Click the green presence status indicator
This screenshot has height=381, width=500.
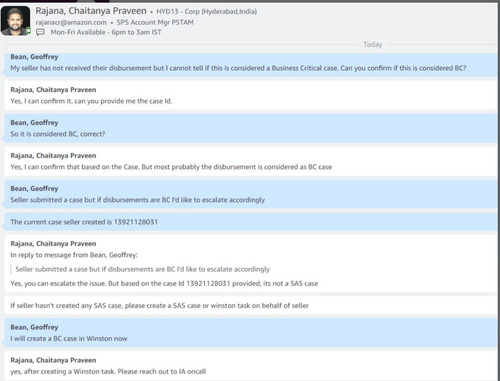pyautogui.click(x=28, y=31)
